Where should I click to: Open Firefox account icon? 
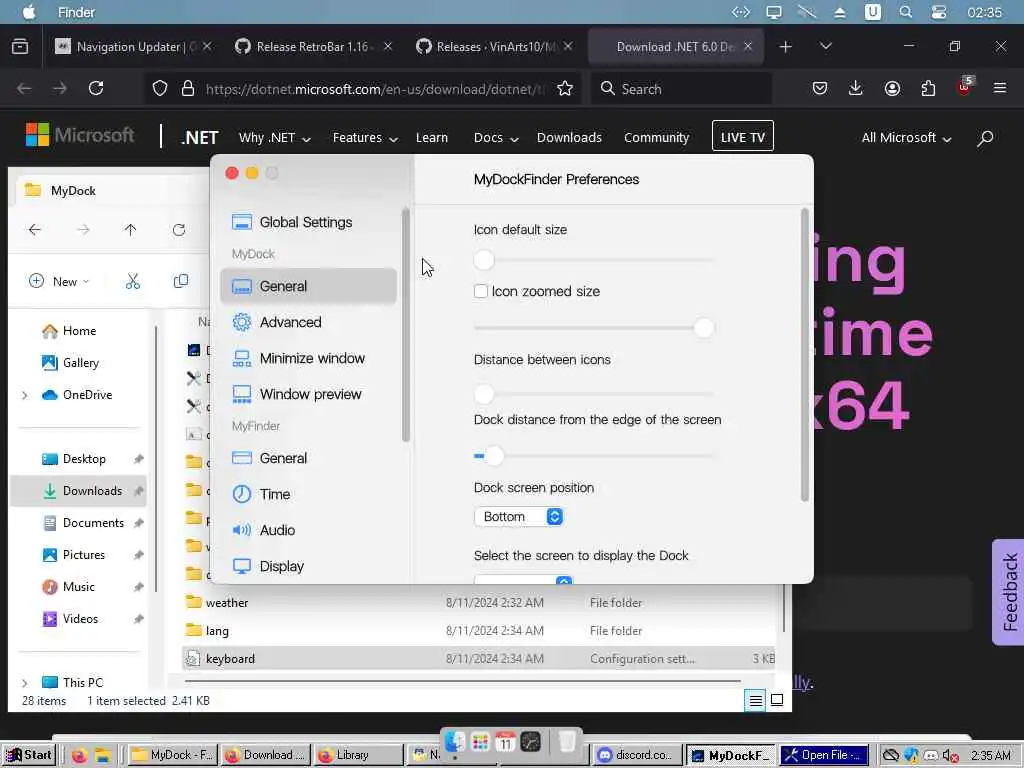(892, 88)
